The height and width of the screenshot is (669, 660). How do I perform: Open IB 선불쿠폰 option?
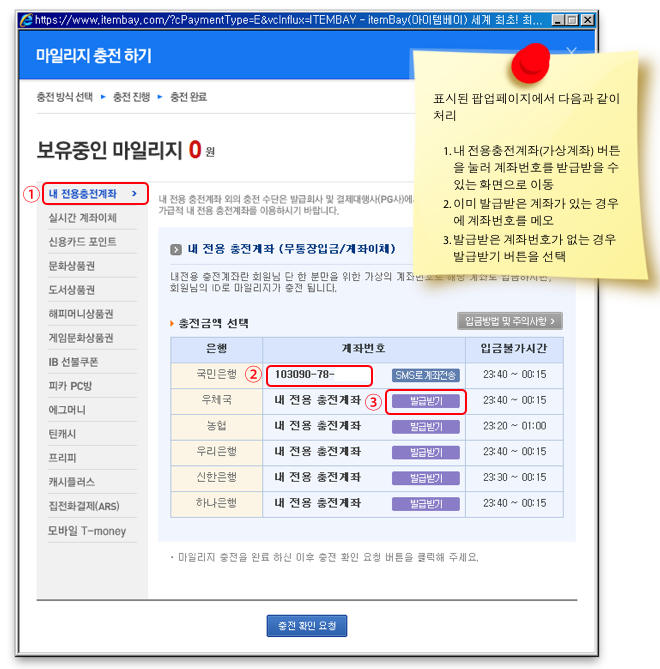73,362
